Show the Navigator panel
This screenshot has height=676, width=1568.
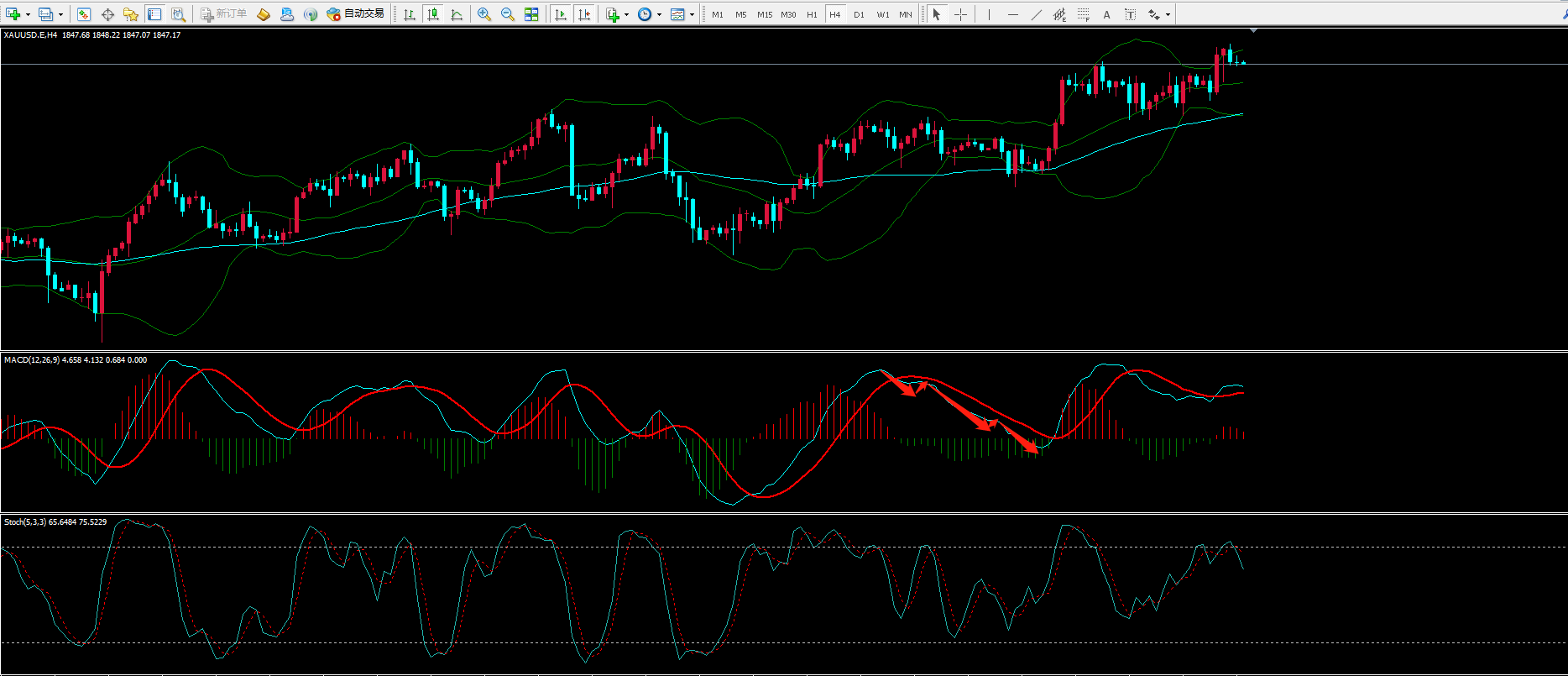pos(131,14)
